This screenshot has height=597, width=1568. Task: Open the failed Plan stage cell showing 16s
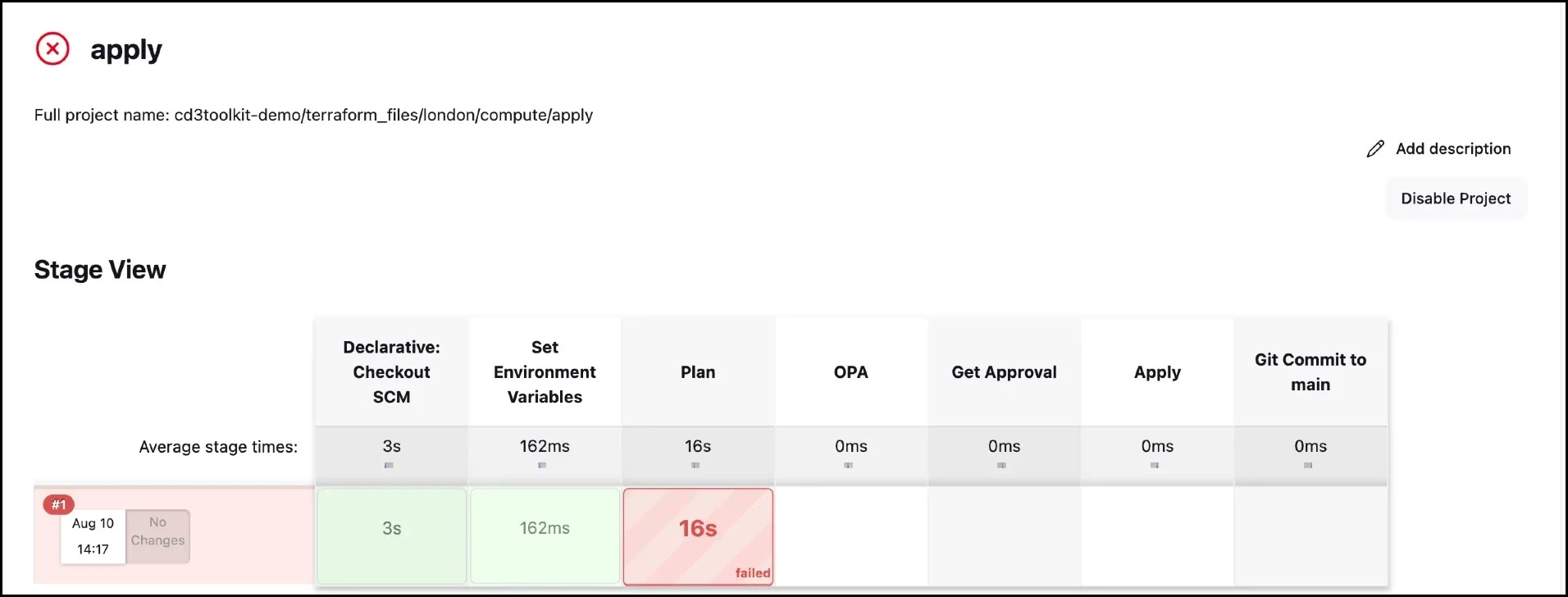[698, 529]
